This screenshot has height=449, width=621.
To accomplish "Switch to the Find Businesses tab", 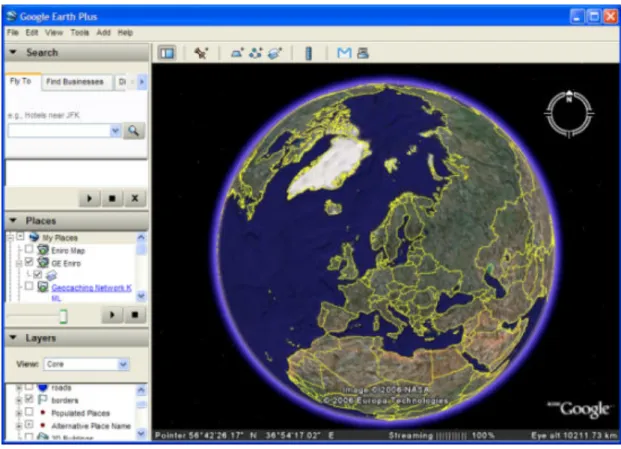I will click(75, 82).
